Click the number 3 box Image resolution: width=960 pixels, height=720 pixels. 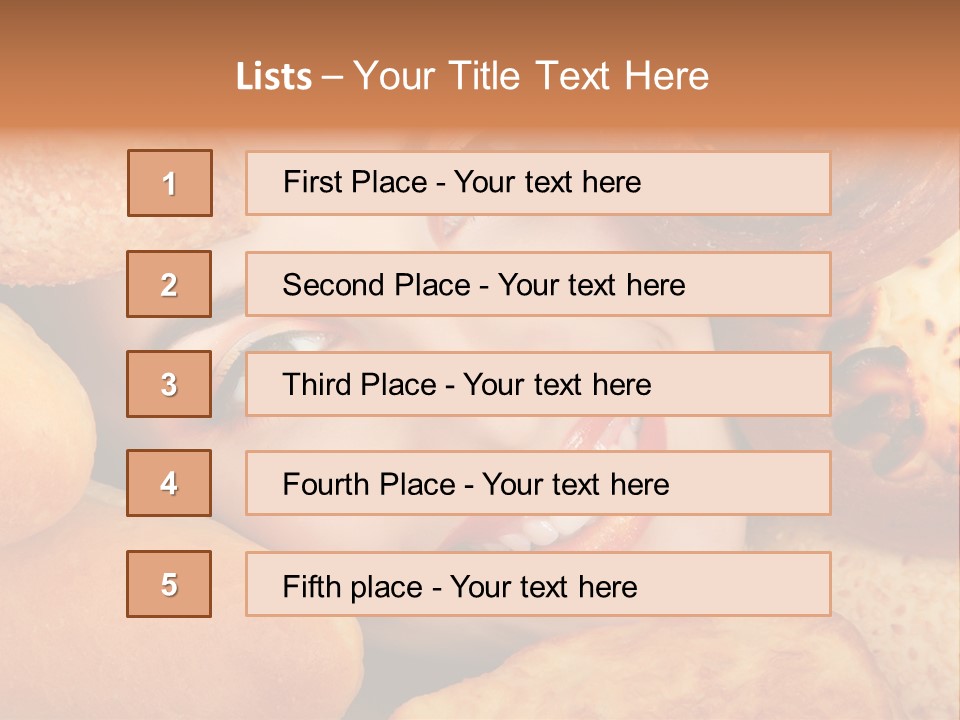tap(169, 384)
